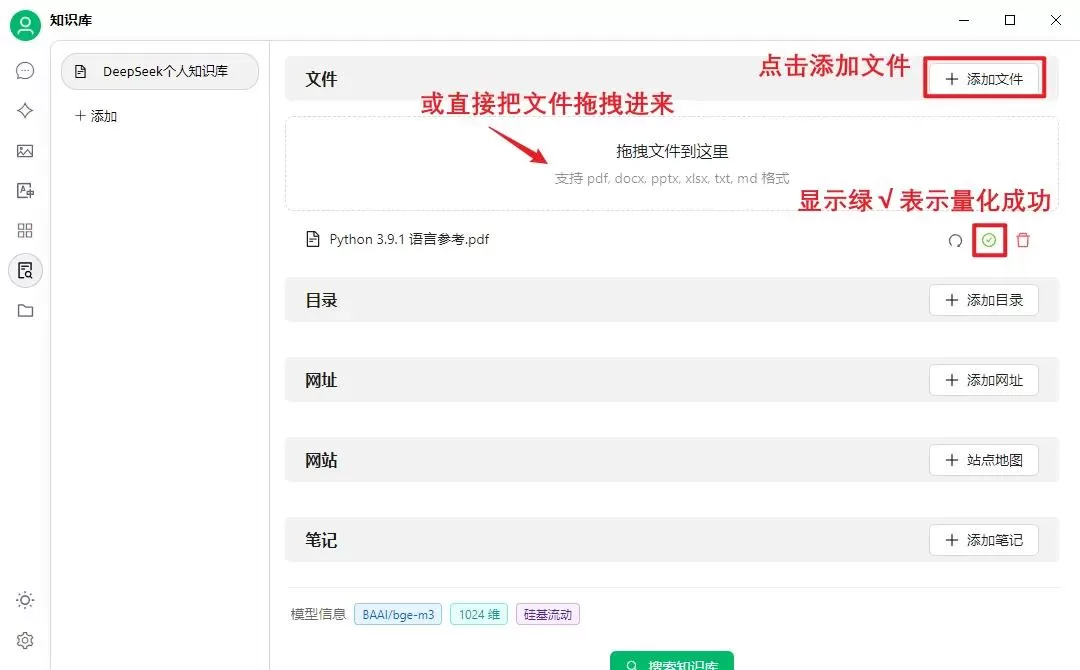
Task: Click the 模型信息 label
Action: (x=318, y=614)
